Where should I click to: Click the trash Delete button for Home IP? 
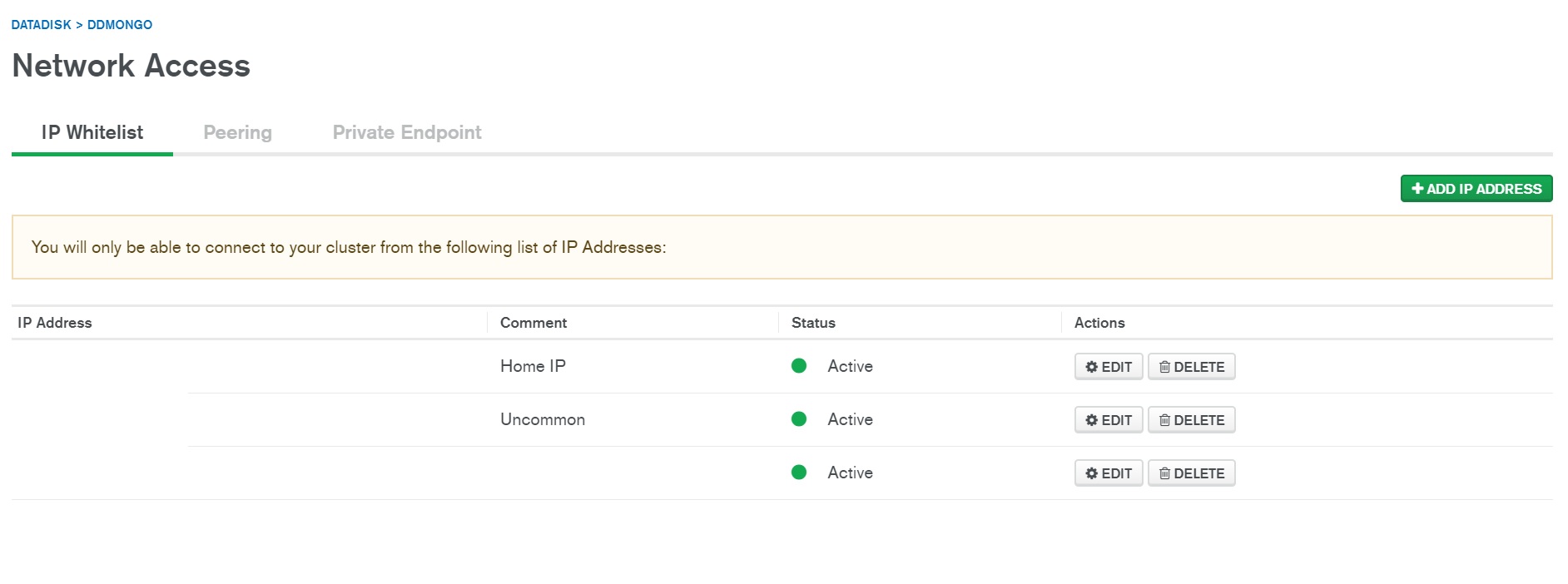1191,367
